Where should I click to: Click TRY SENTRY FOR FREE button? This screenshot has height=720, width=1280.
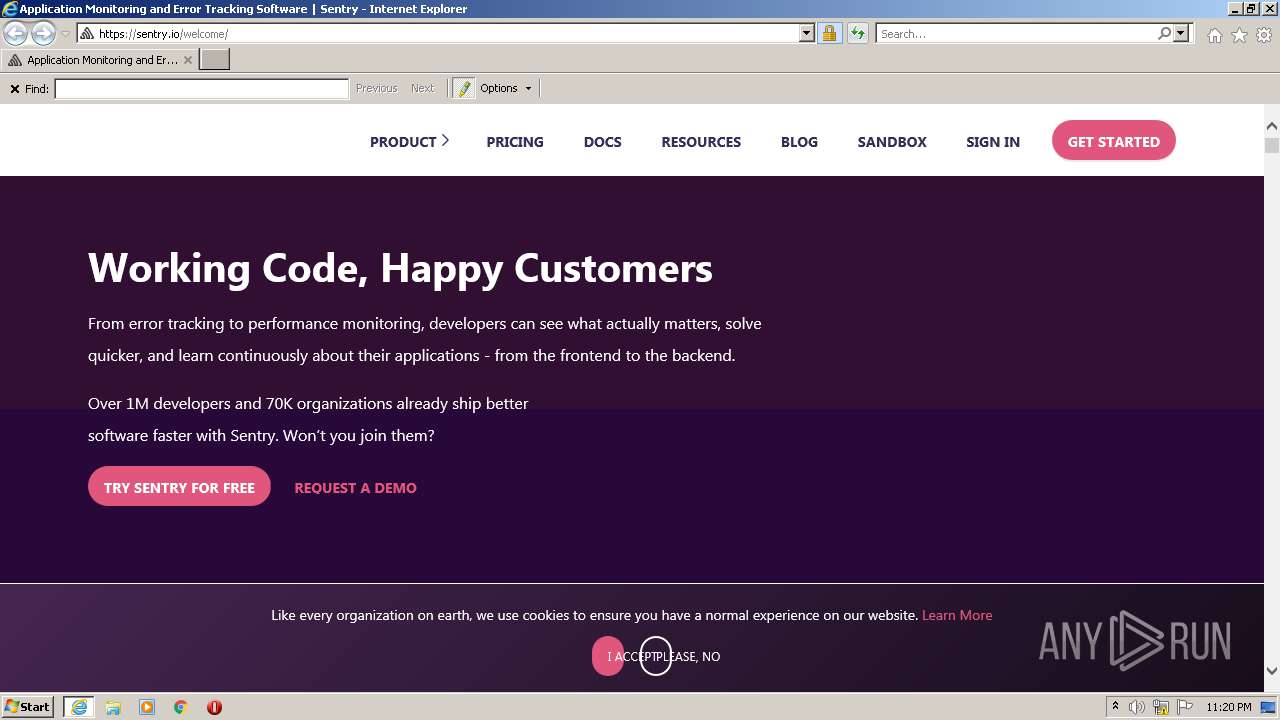[179, 487]
